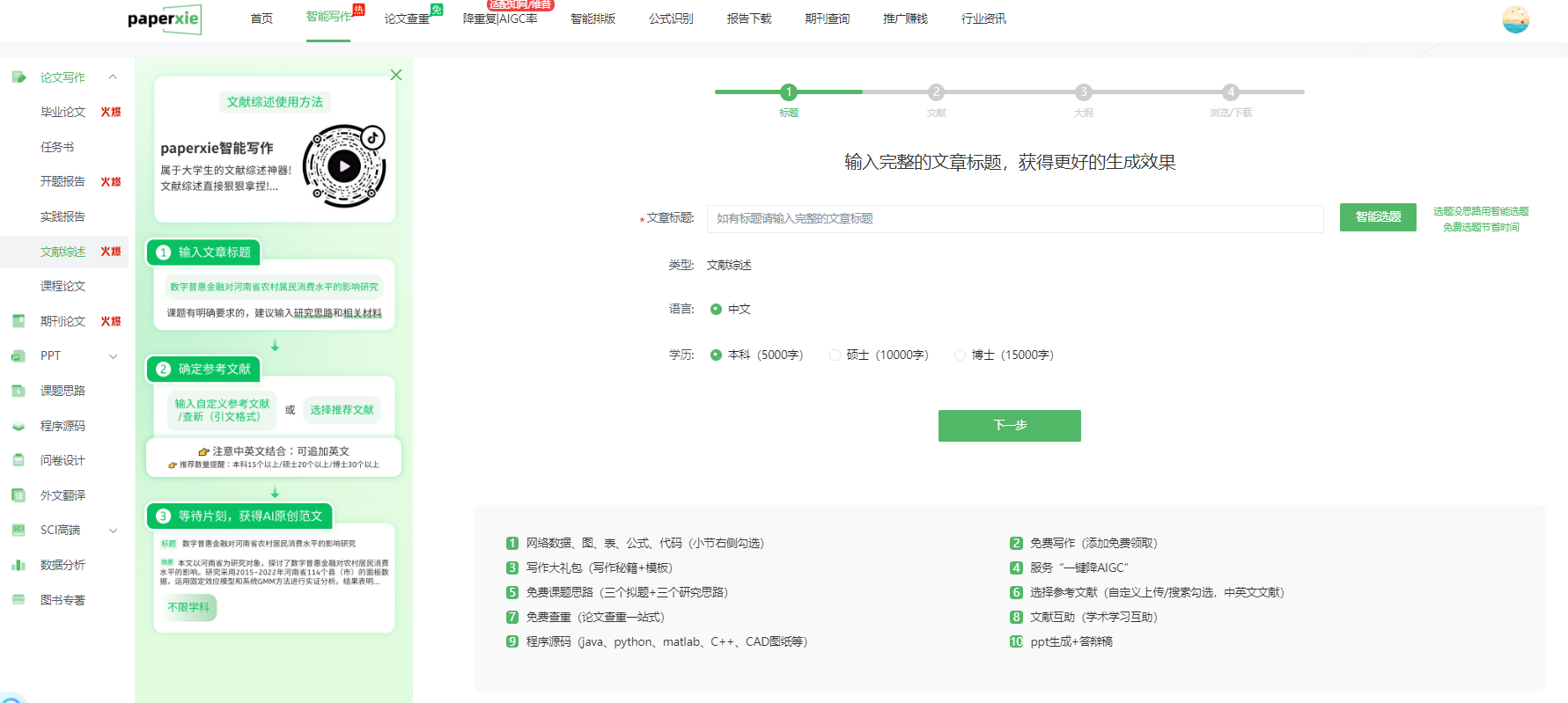
Task: Click the paperxie logo
Action: 165,19
